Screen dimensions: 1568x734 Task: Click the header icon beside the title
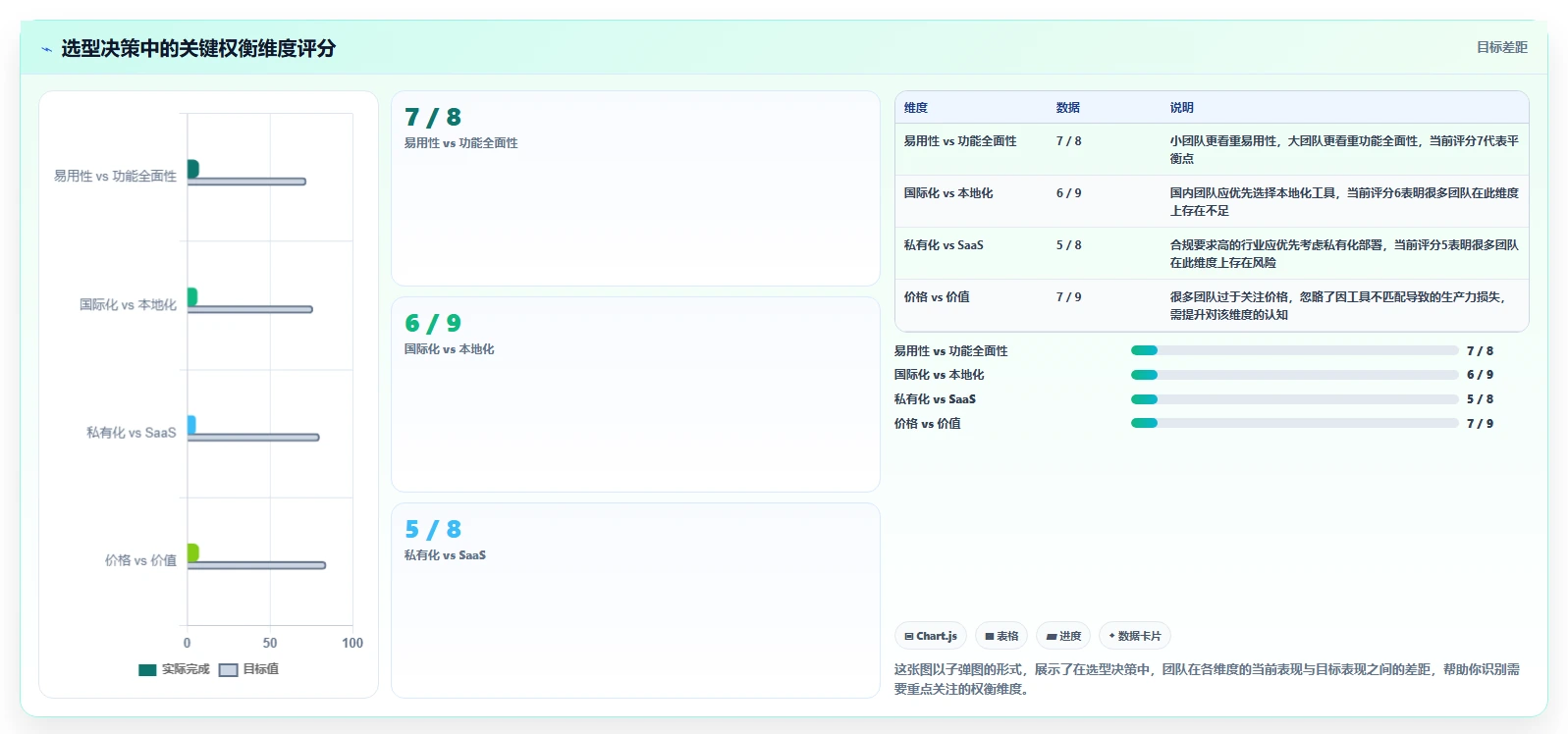(46, 49)
